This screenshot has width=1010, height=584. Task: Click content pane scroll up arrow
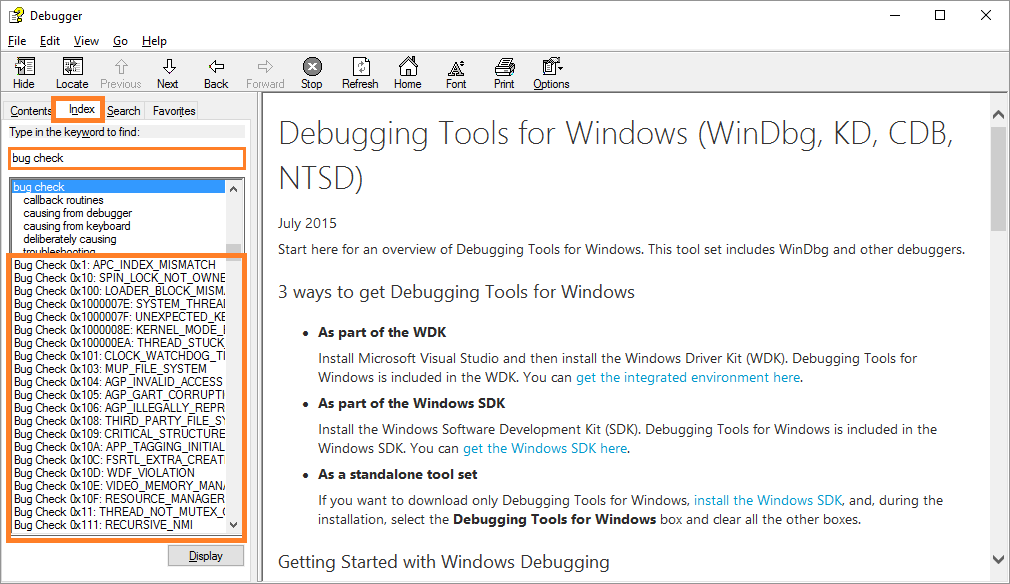click(998, 115)
